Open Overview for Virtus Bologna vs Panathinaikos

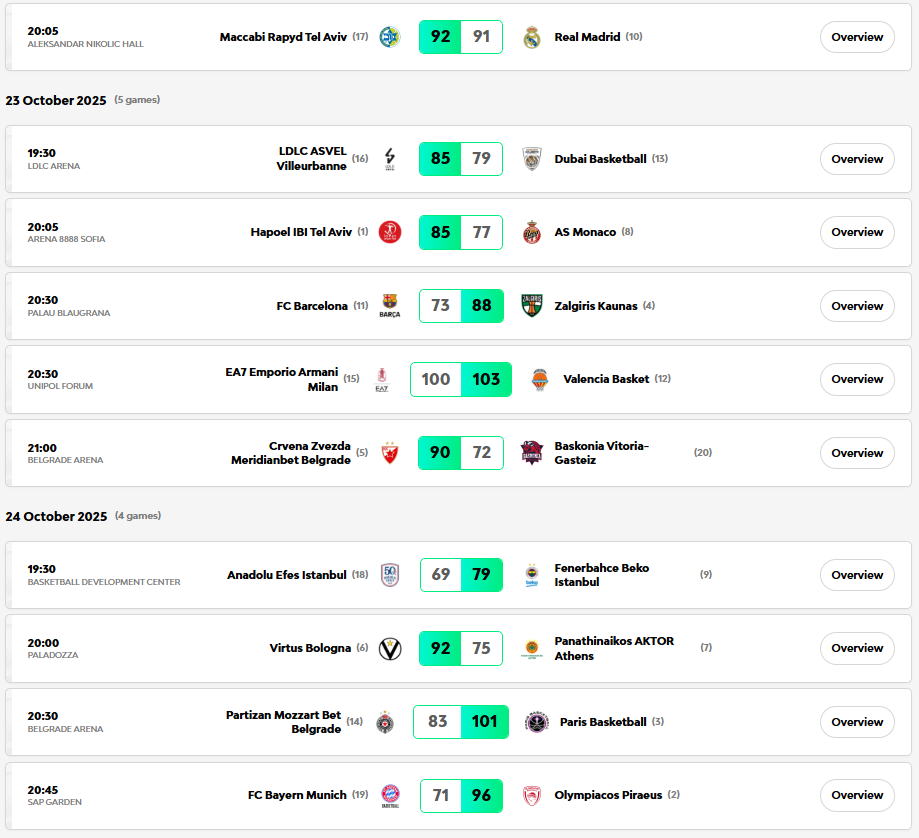857,648
